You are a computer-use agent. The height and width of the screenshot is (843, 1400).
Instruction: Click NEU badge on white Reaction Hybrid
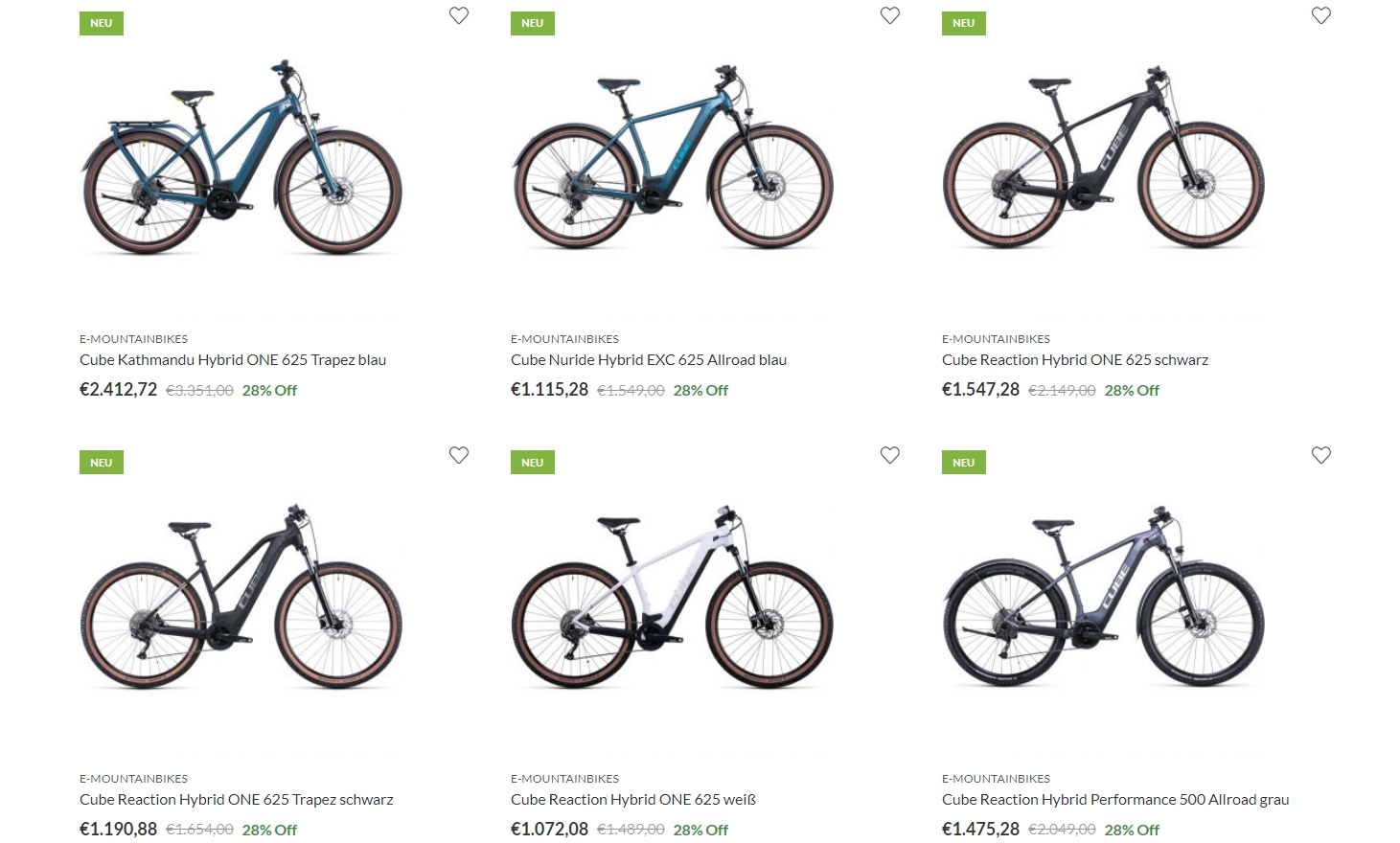[533, 463]
